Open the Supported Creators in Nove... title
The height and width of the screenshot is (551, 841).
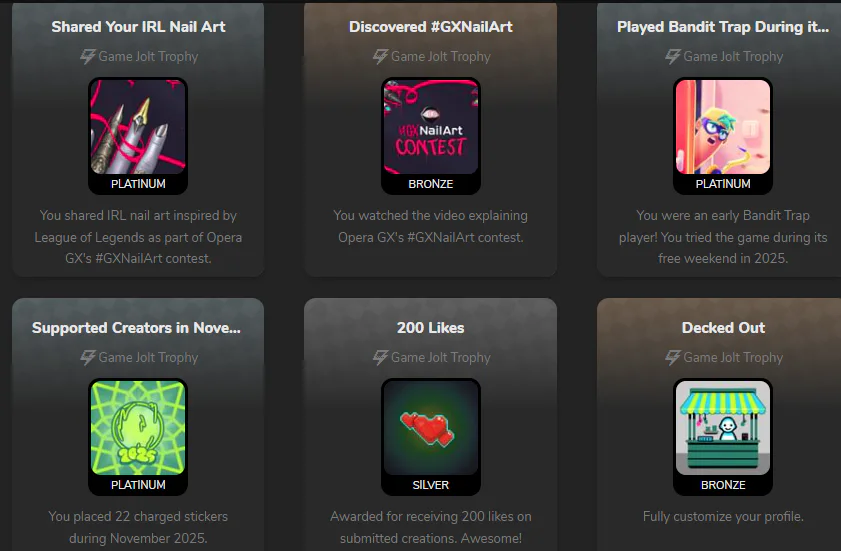click(x=136, y=328)
